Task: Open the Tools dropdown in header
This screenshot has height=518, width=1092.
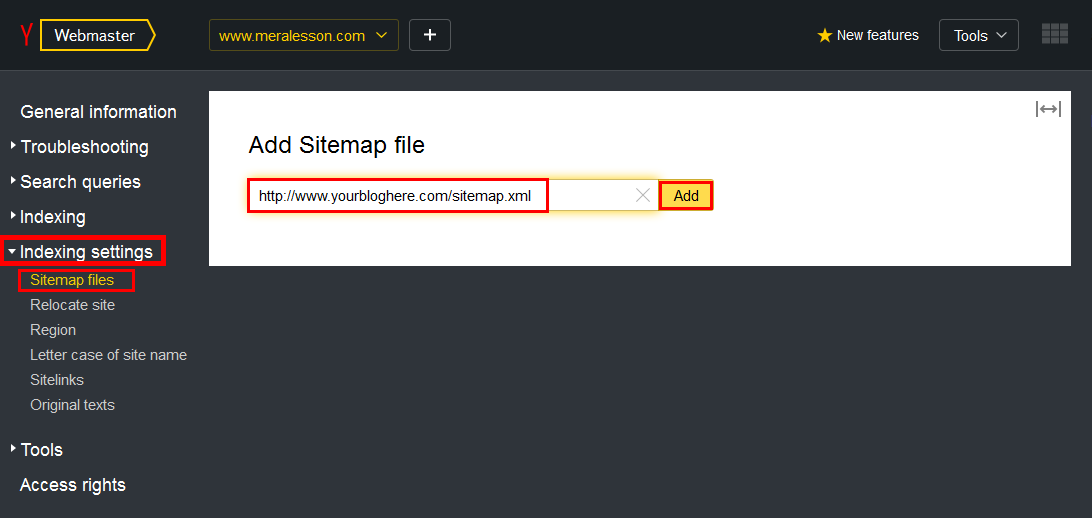Action: [x=978, y=35]
